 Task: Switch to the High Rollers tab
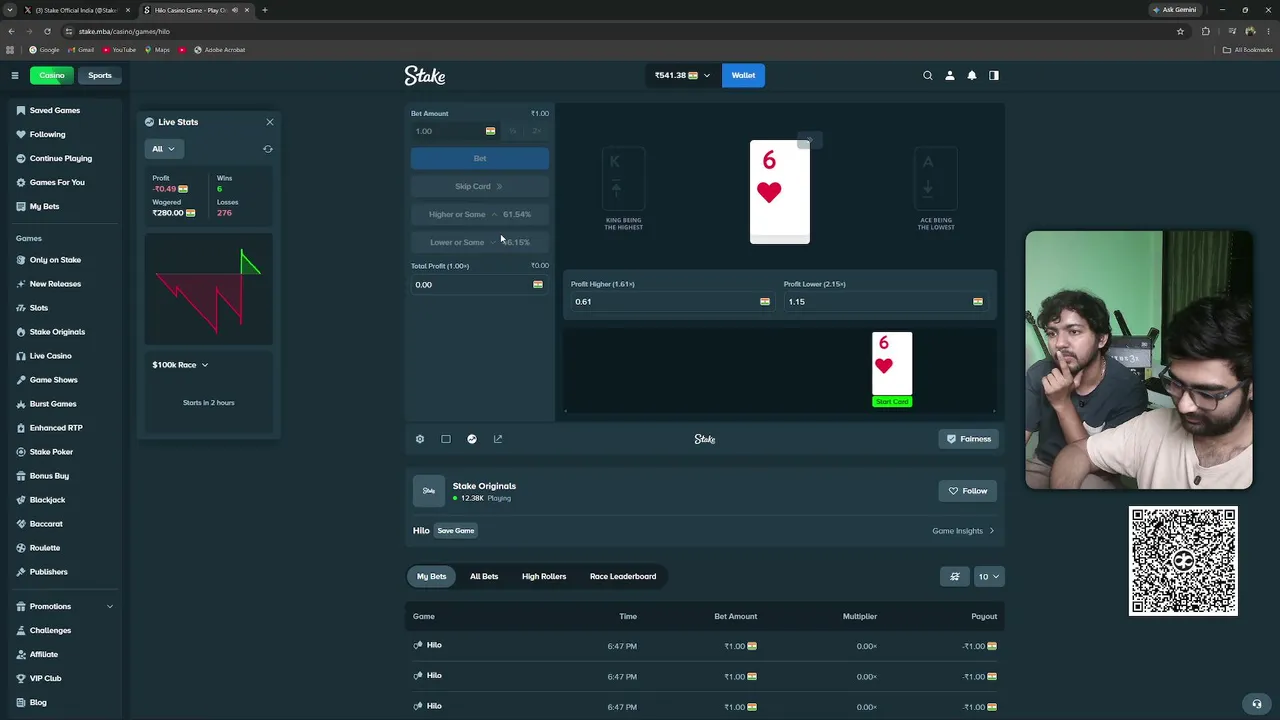click(544, 576)
